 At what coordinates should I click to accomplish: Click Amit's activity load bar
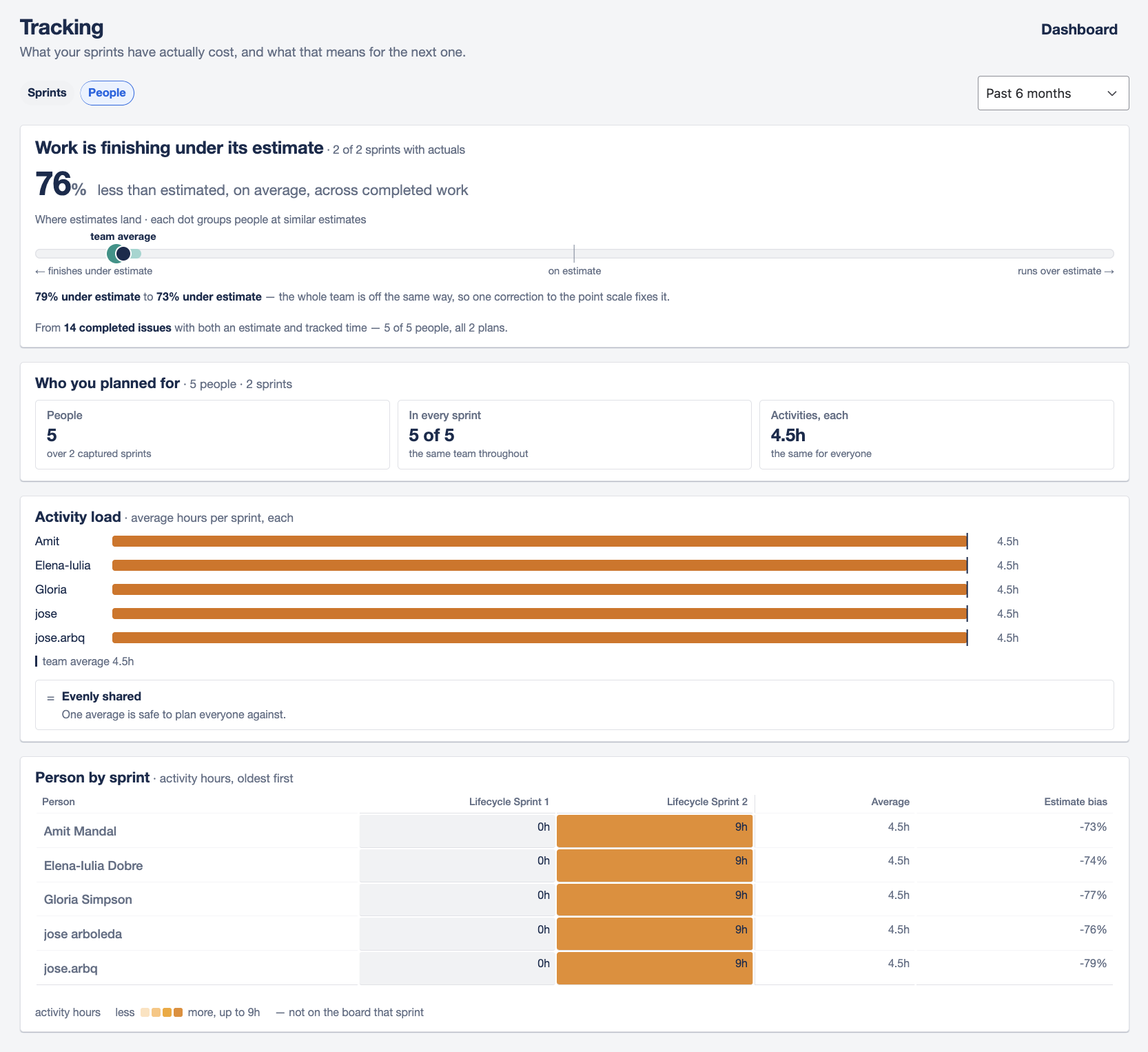pyautogui.click(x=540, y=542)
